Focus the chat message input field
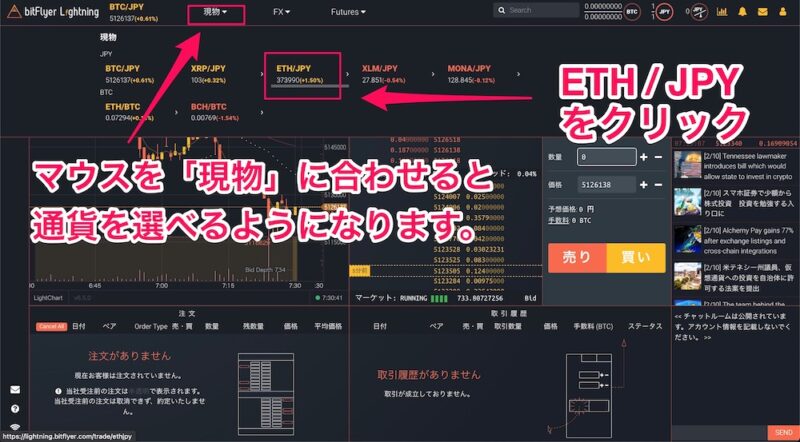This screenshot has width=800, height=442. point(719,433)
